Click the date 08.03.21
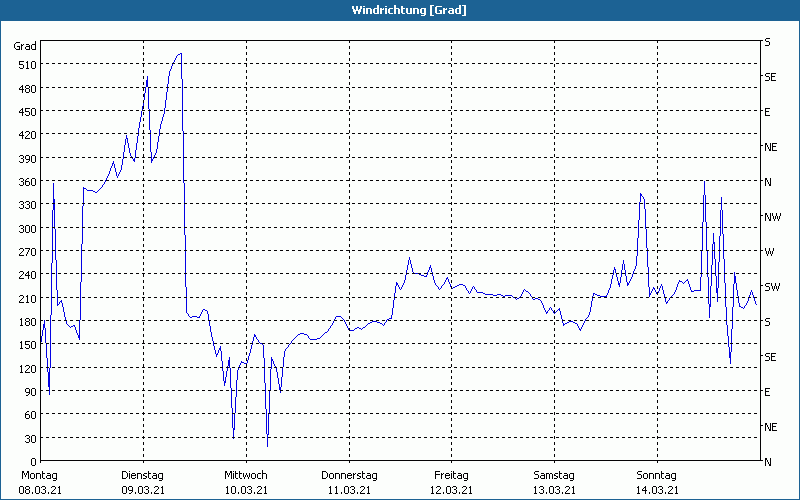The width and height of the screenshot is (800, 500). click(x=40, y=490)
